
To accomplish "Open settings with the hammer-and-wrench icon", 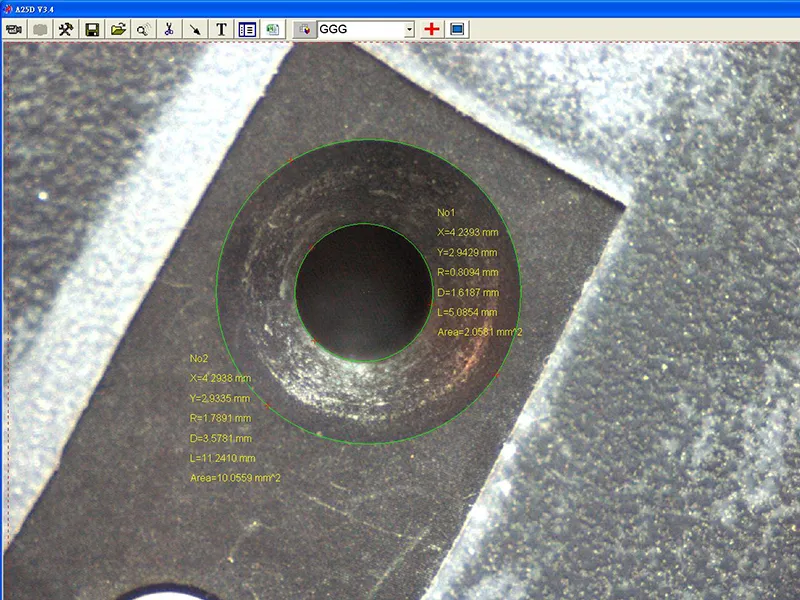I will tap(65, 30).
